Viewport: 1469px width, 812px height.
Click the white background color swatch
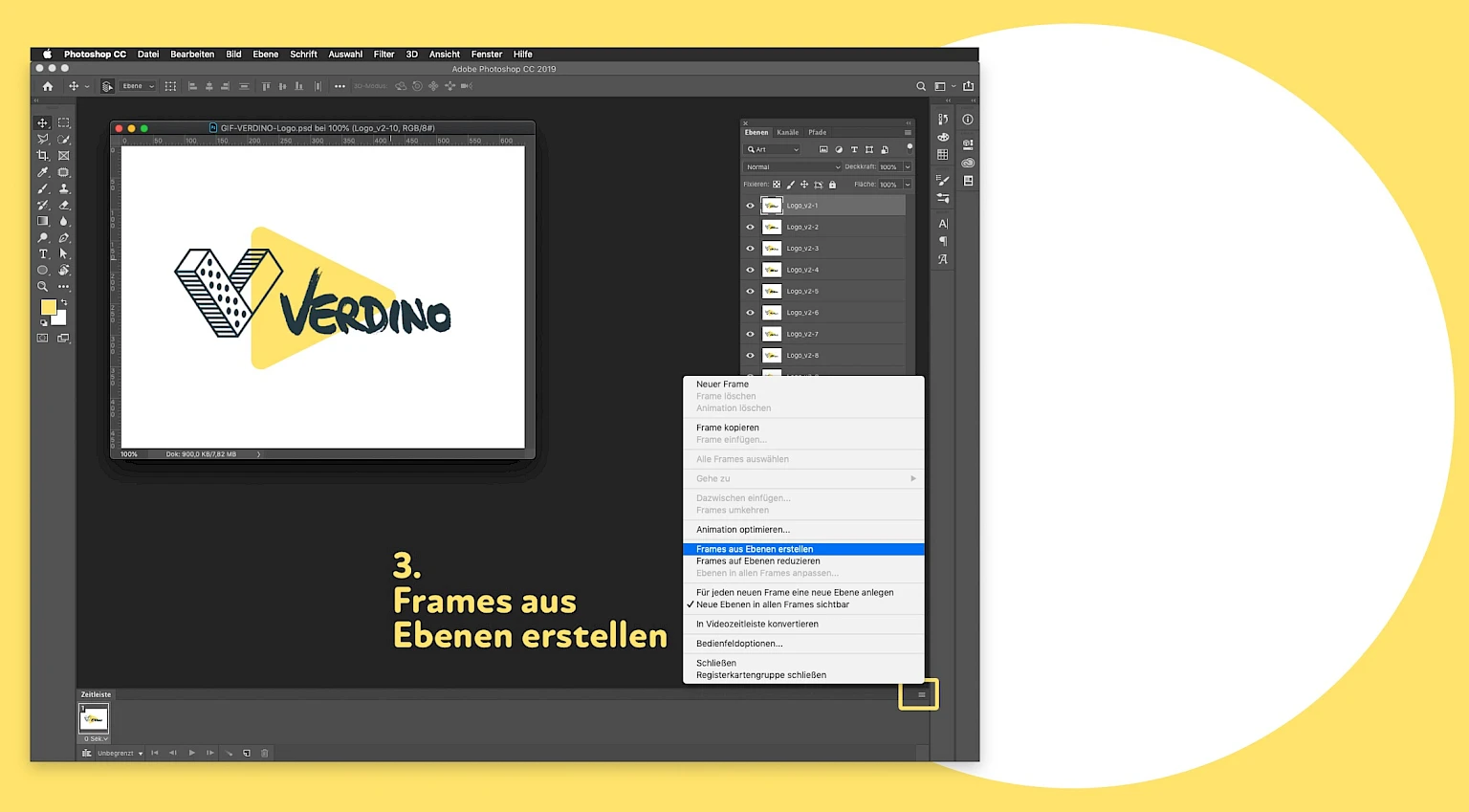[x=60, y=319]
